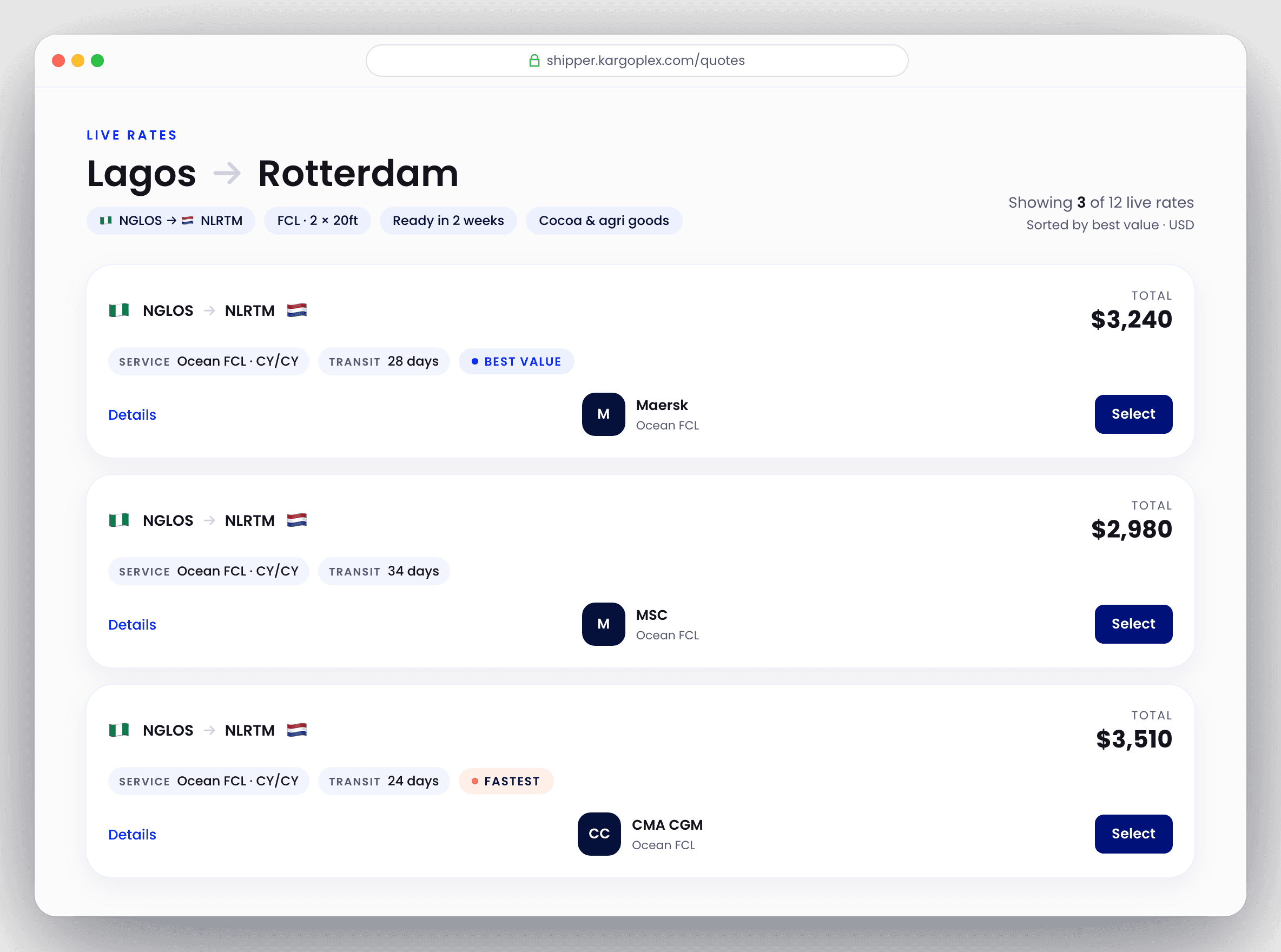
Task: Click the Service pill on the MSC card
Action: [x=209, y=571]
